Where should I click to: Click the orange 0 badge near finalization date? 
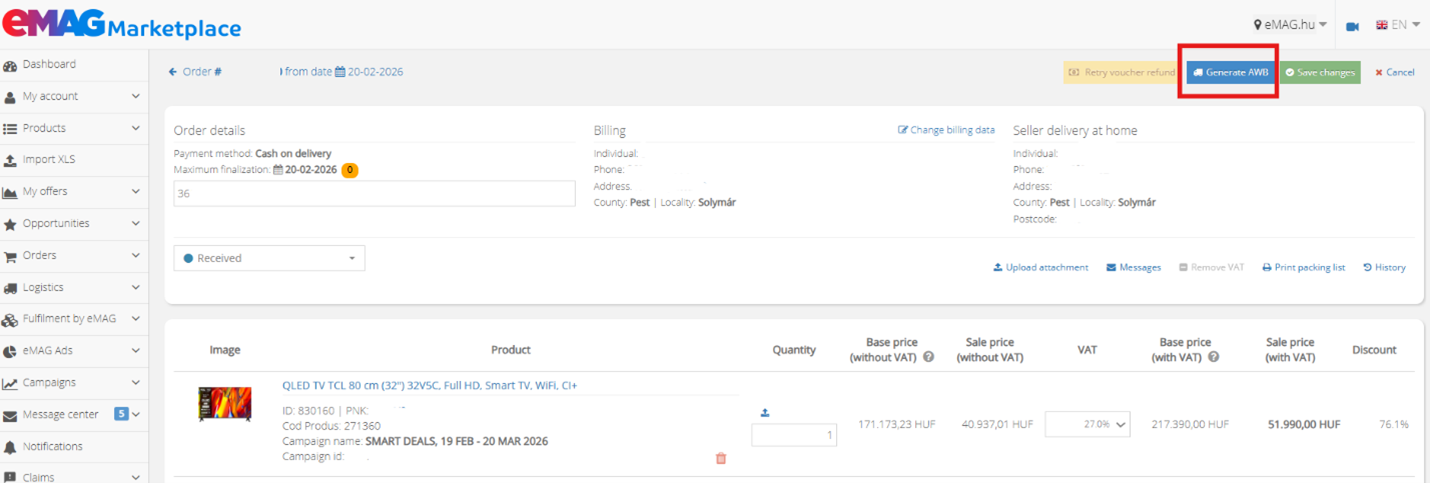[x=349, y=170]
